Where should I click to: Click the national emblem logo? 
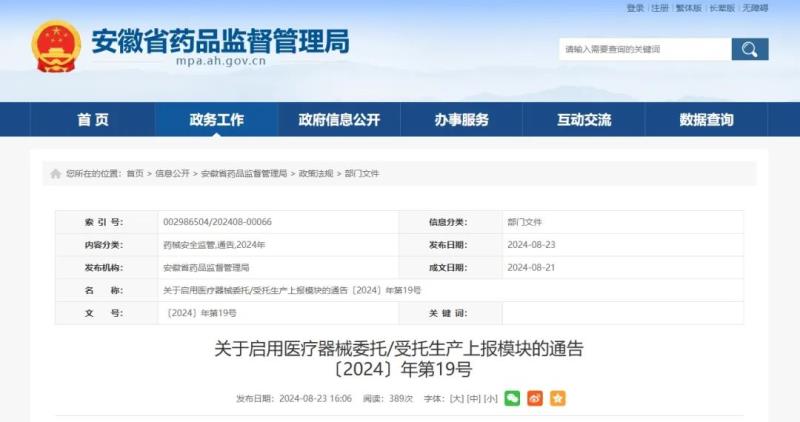(x=56, y=46)
